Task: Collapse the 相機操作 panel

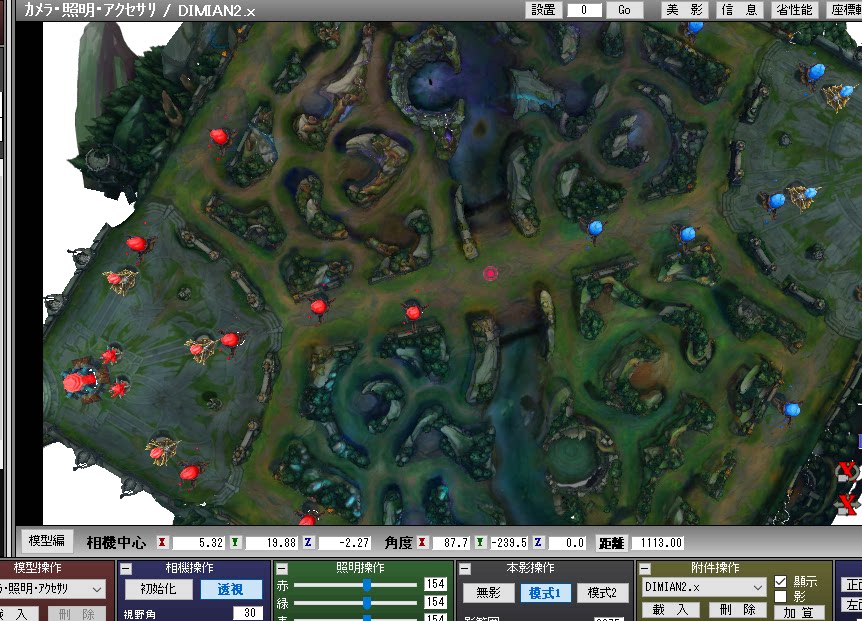Action: (126, 569)
